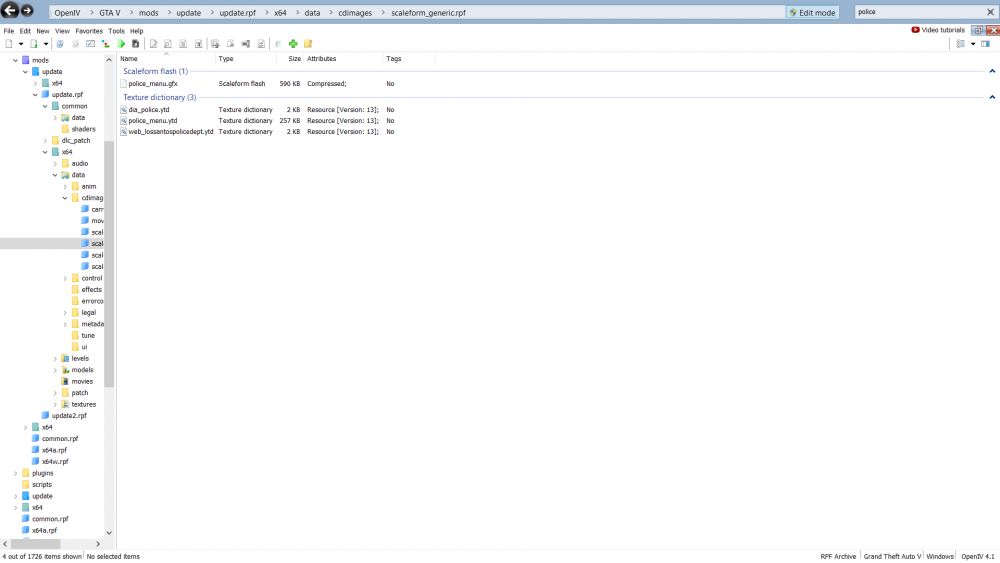Open the Edit menu
1000x563 pixels.
(x=25, y=31)
